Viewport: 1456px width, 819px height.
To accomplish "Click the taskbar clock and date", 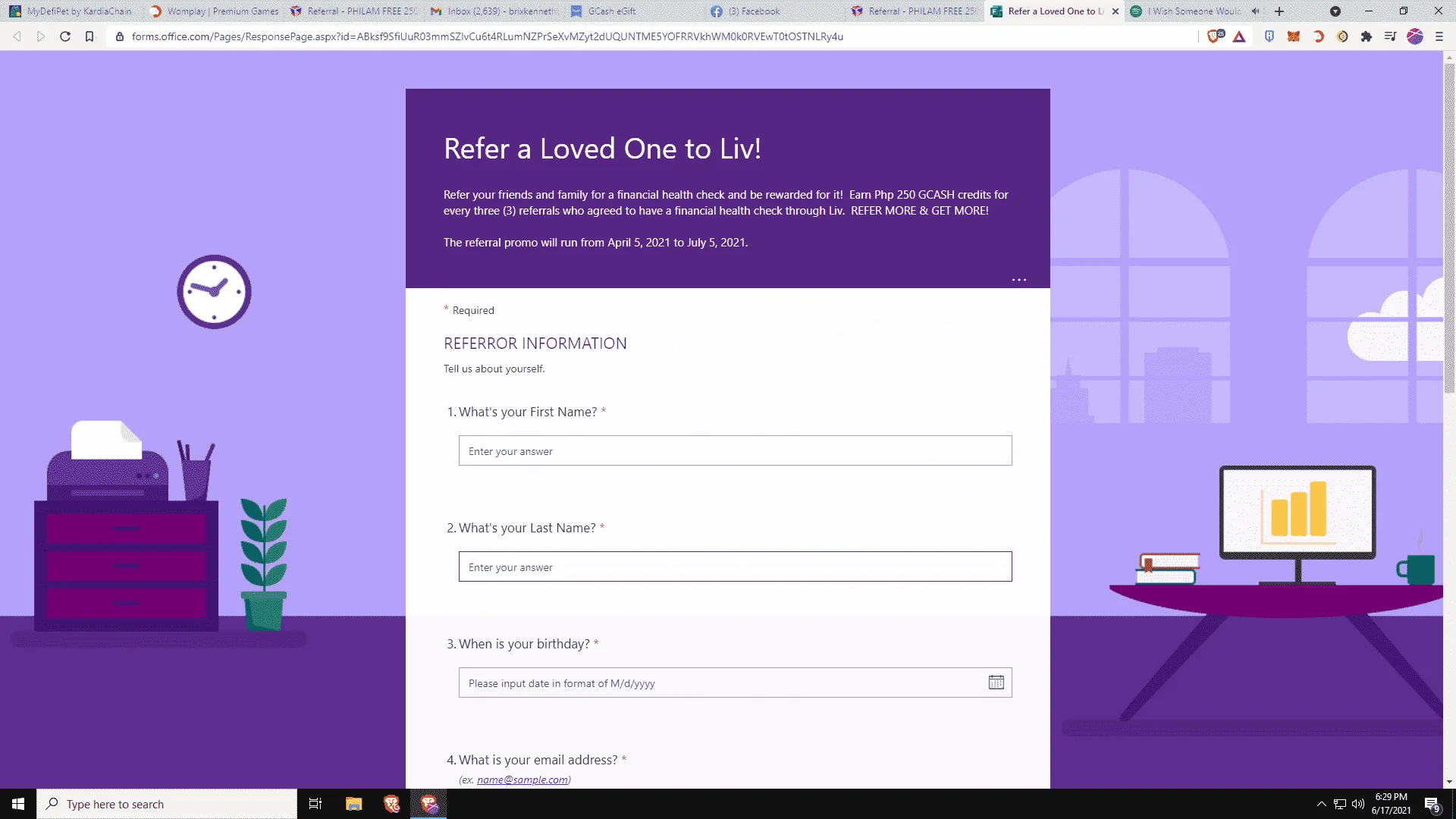I will [x=1391, y=804].
